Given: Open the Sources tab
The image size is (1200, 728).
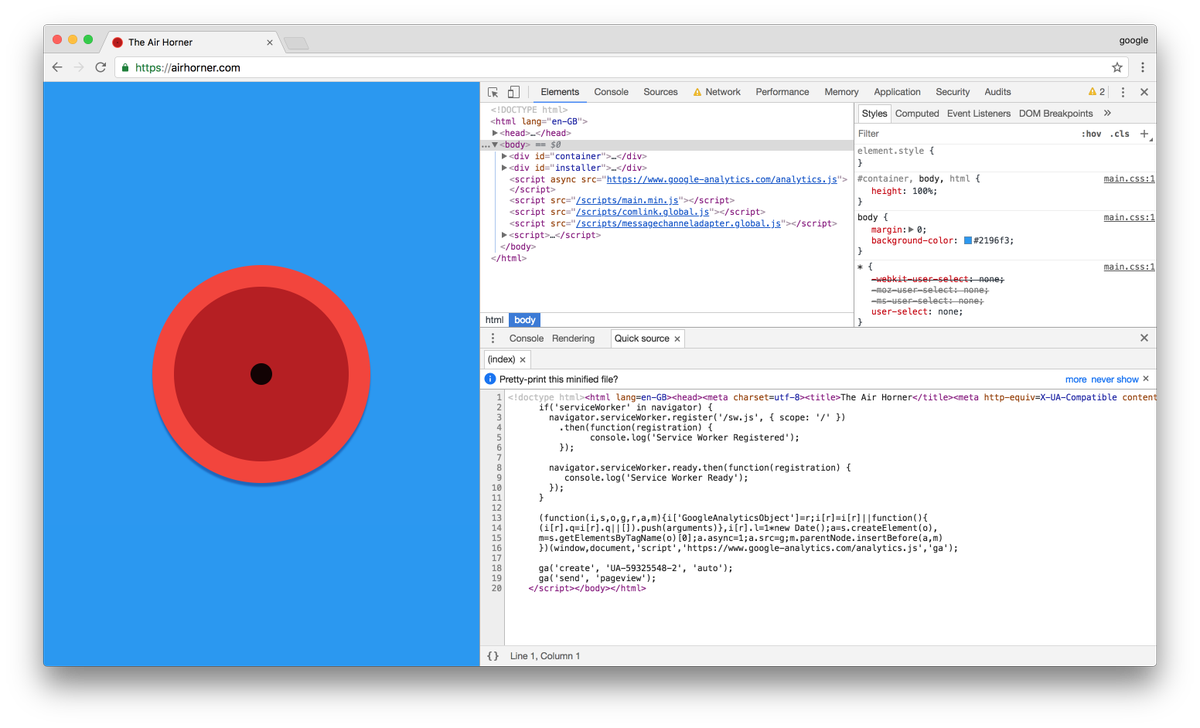Looking at the screenshot, I should click(660, 92).
